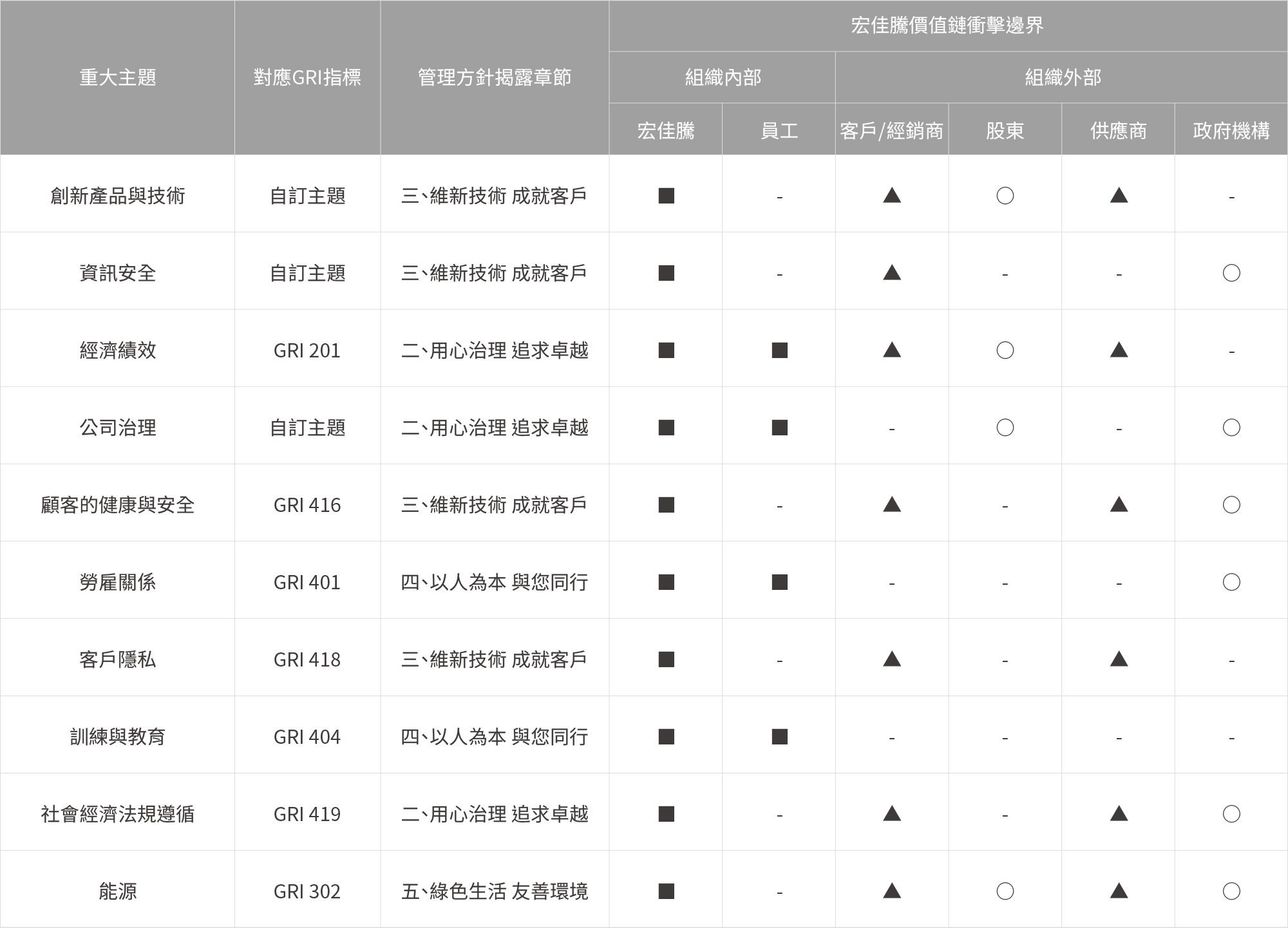Image resolution: width=1288 pixels, height=928 pixels.
Task: Click the square in the 訓練與教育 row's 員工 column
Action: [779, 737]
